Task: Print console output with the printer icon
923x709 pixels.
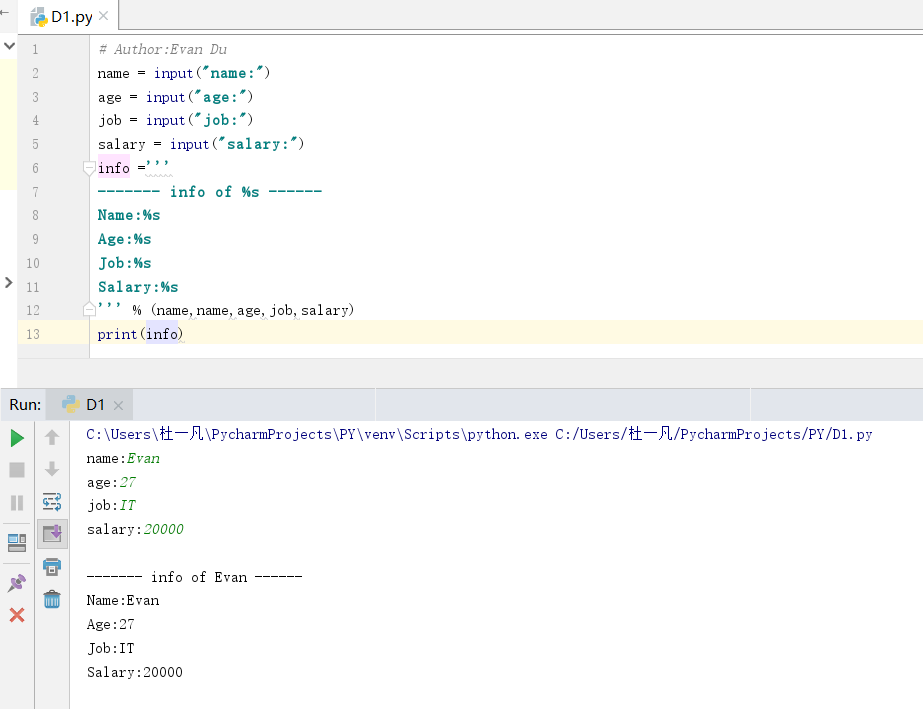Action: (52, 567)
